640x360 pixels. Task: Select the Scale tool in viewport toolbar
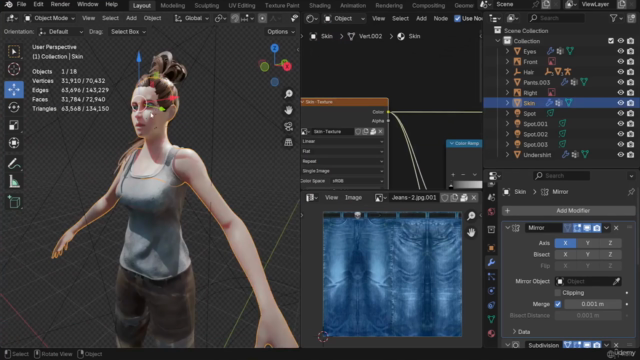pyautogui.click(x=14, y=125)
